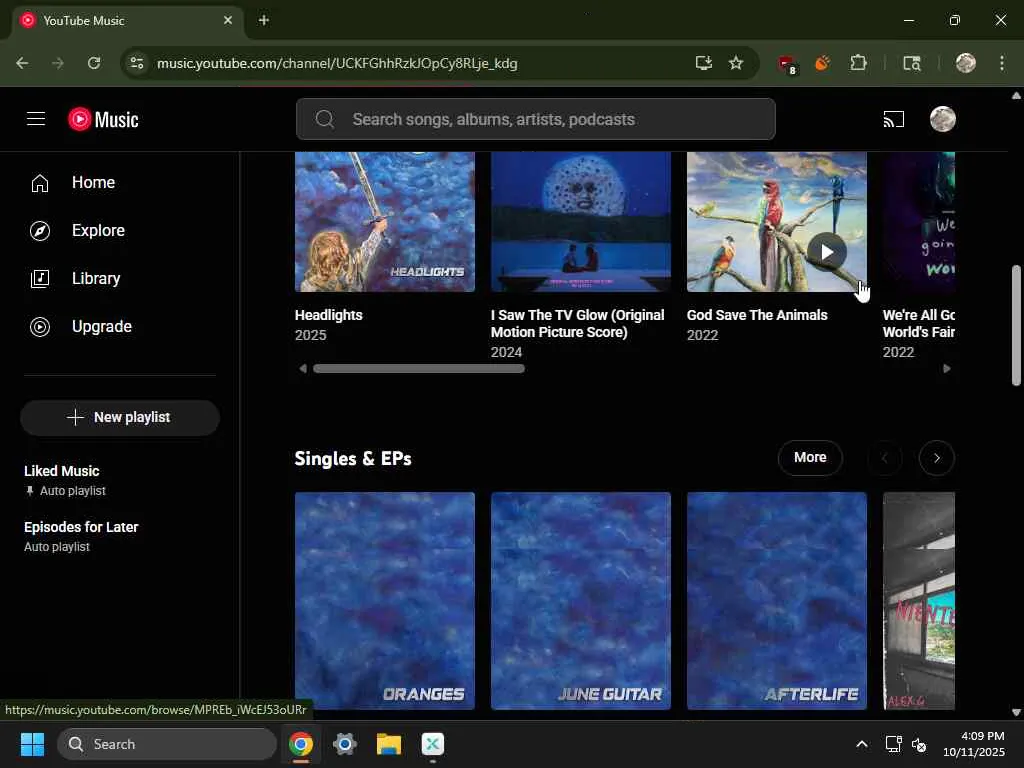Open the Extensions puzzle icon
The height and width of the screenshot is (768, 1024).
point(858,63)
